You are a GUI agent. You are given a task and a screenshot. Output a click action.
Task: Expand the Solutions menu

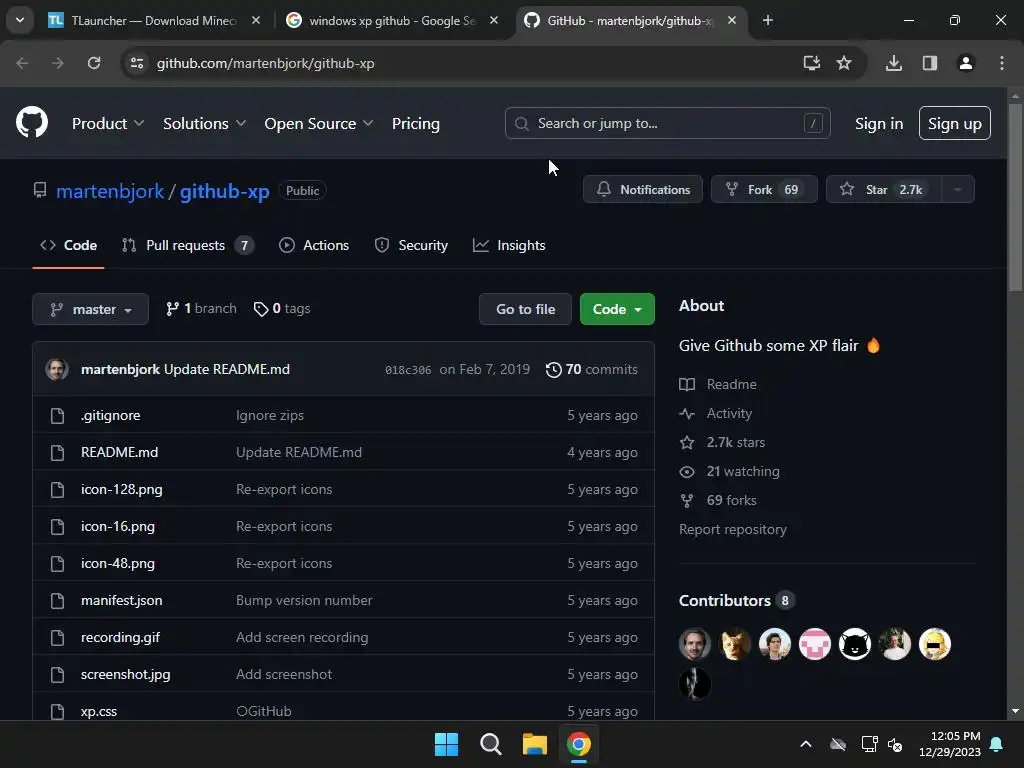point(204,123)
